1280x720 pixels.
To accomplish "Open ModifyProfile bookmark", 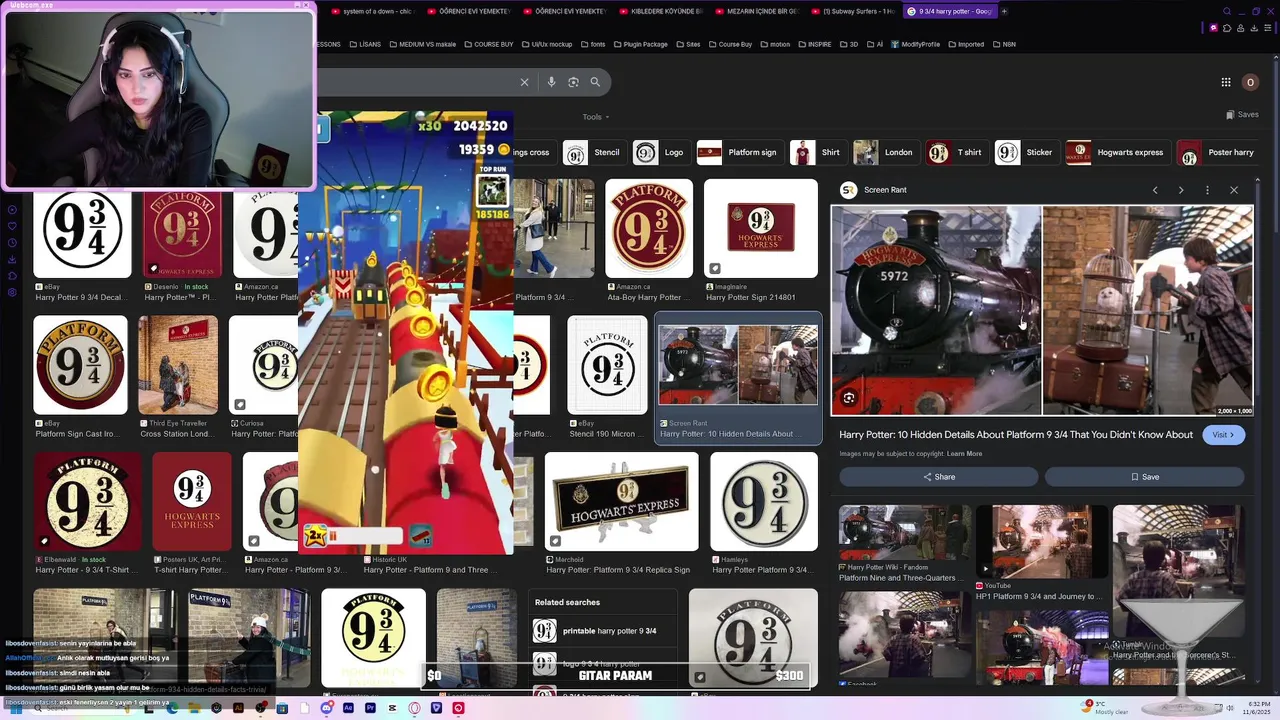I will [914, 44].
